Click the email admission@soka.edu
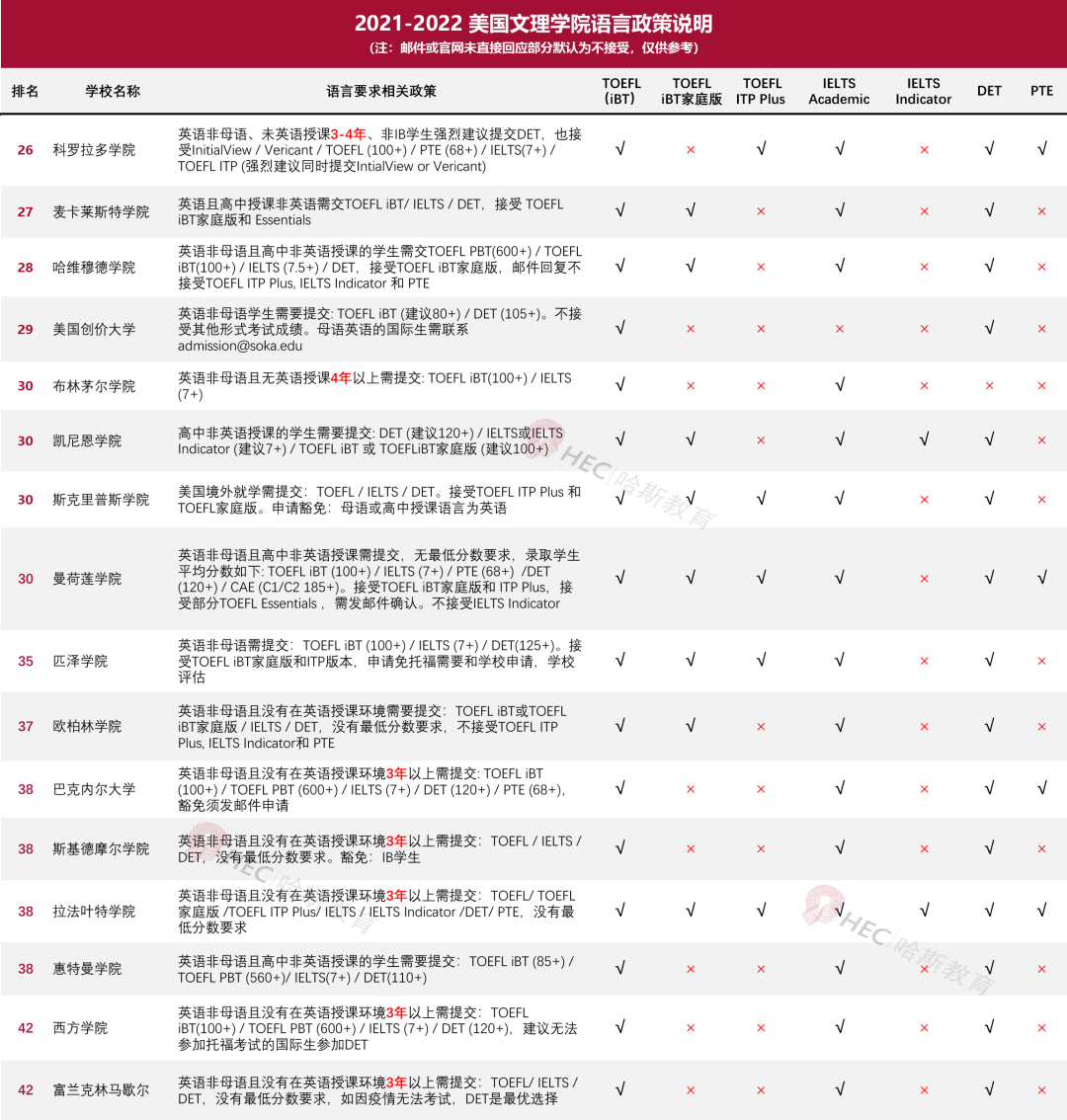 (240, 346)
